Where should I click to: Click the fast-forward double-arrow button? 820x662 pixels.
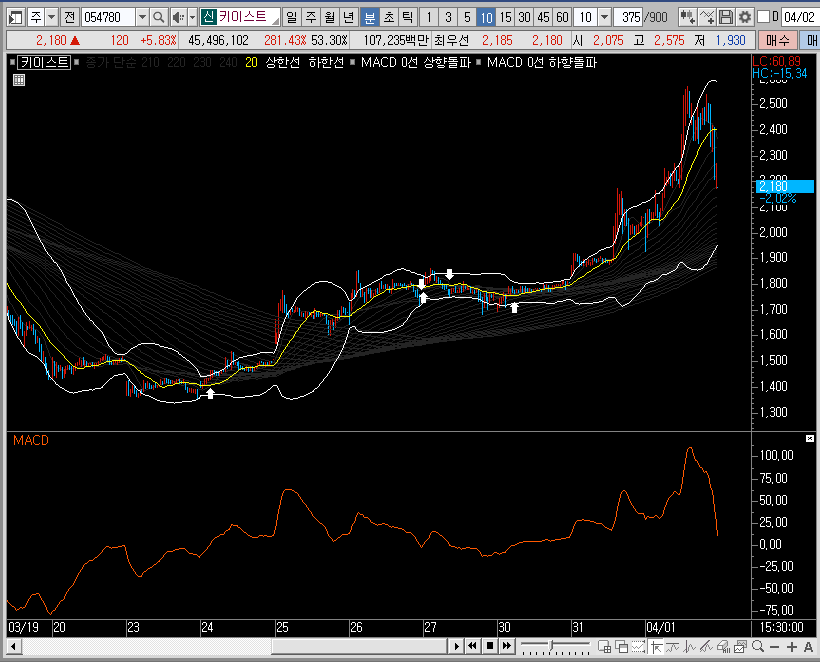point(506,646)
